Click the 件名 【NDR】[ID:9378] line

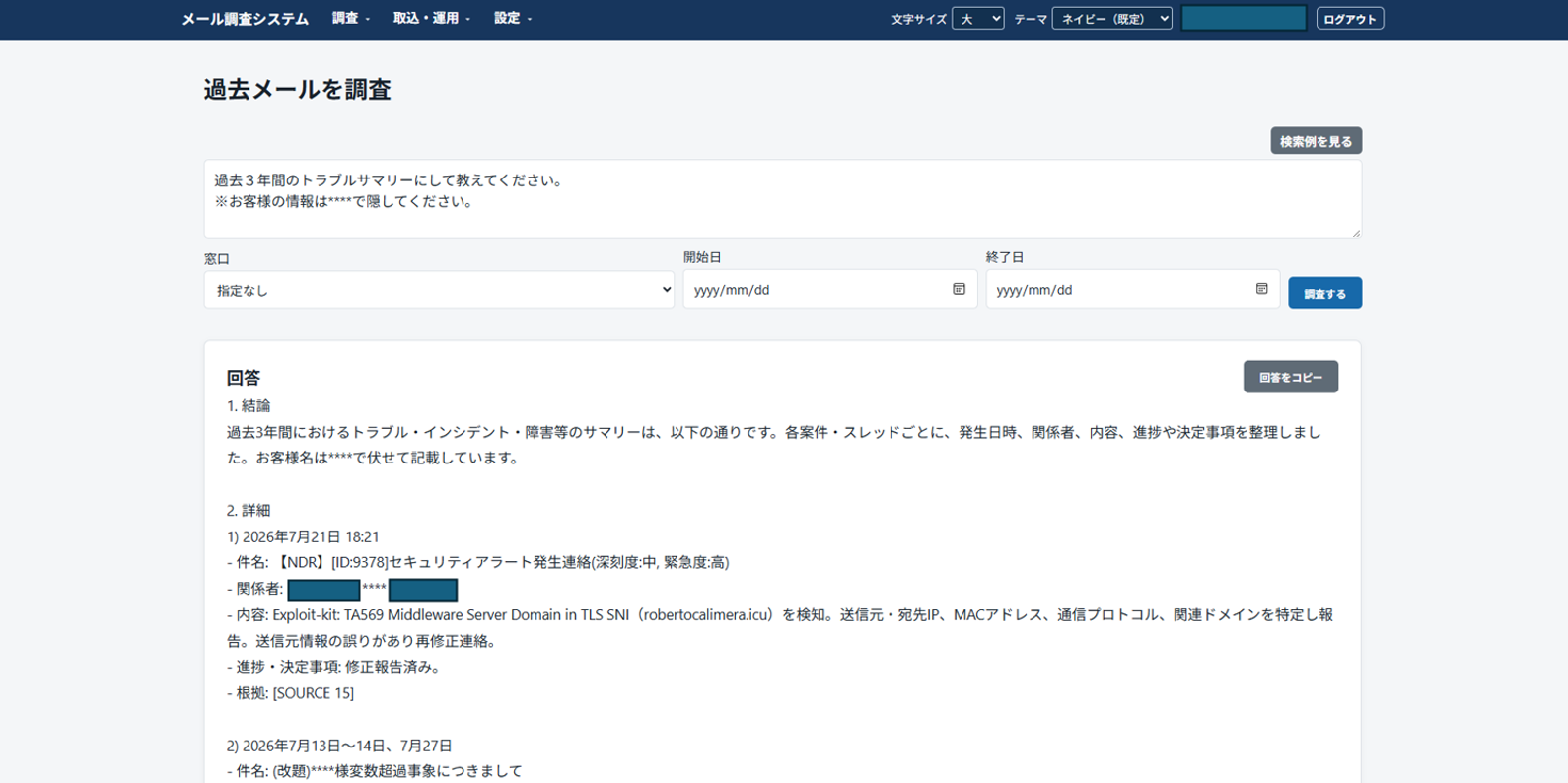(478, 562)
